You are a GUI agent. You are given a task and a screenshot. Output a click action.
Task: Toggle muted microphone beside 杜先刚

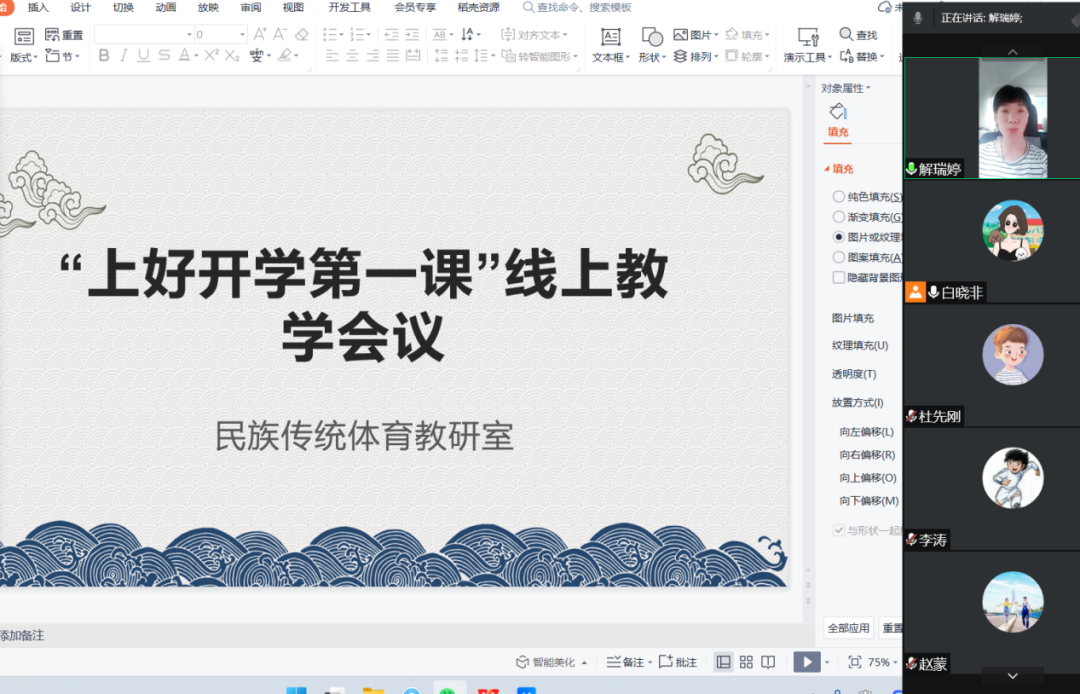tap(911, 415)
